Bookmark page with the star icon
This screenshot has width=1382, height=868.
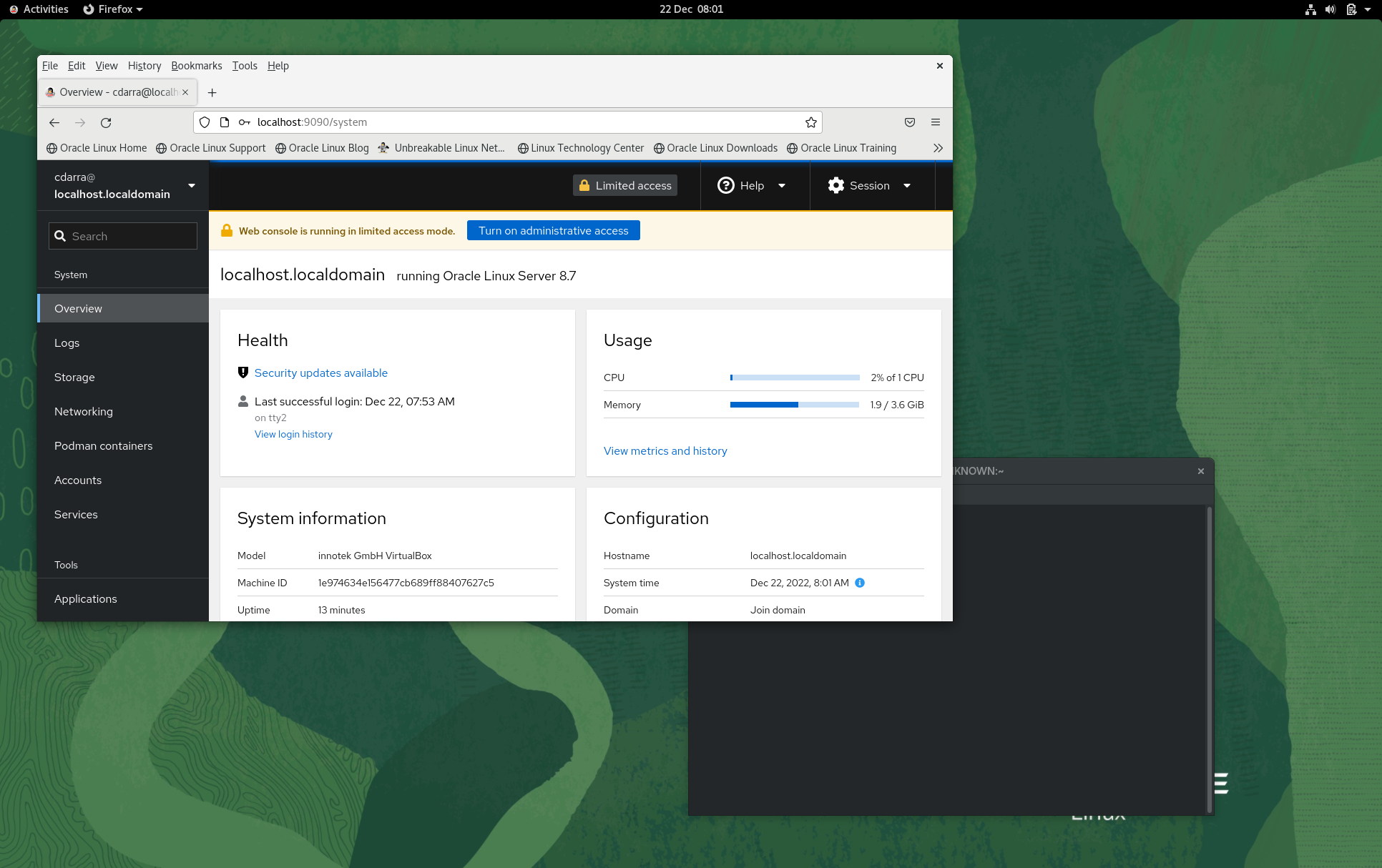tap(810, 122)
